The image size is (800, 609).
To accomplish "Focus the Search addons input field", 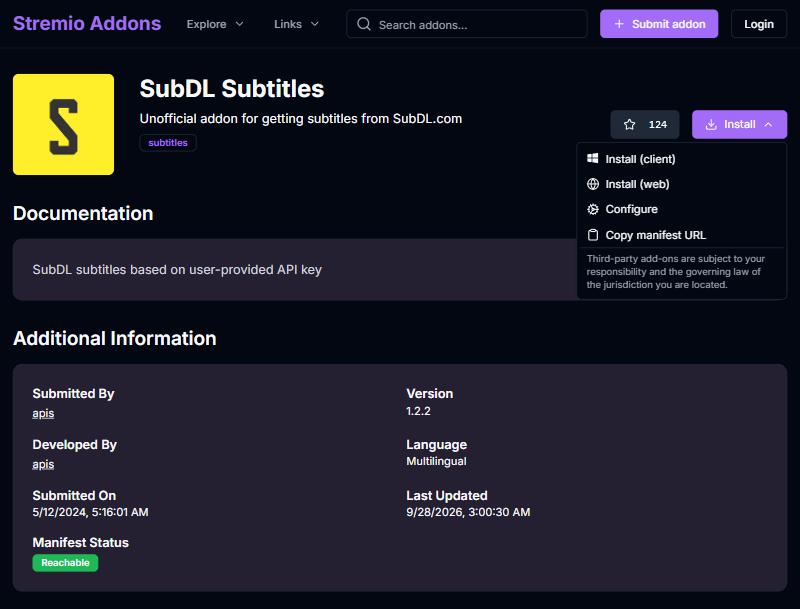I will click(x=467, y=24).
